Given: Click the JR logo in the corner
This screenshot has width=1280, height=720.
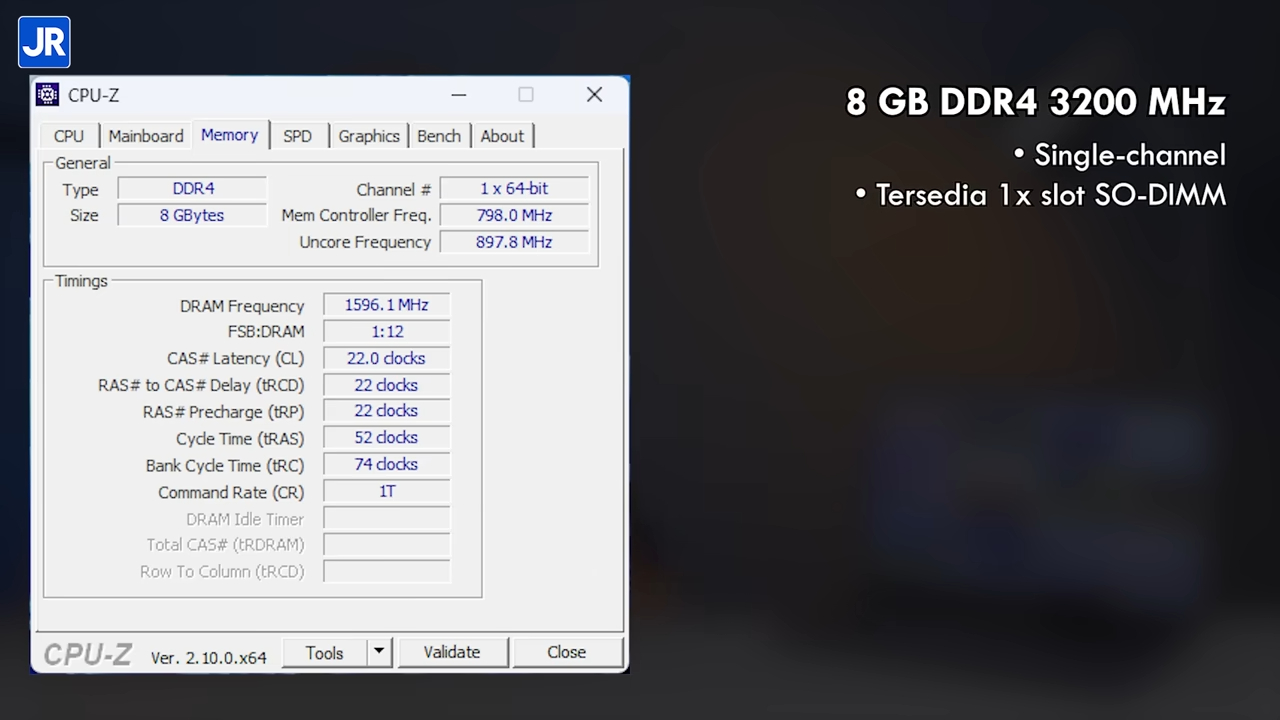Looking at the screenshot, I should [x=44, y=42].
